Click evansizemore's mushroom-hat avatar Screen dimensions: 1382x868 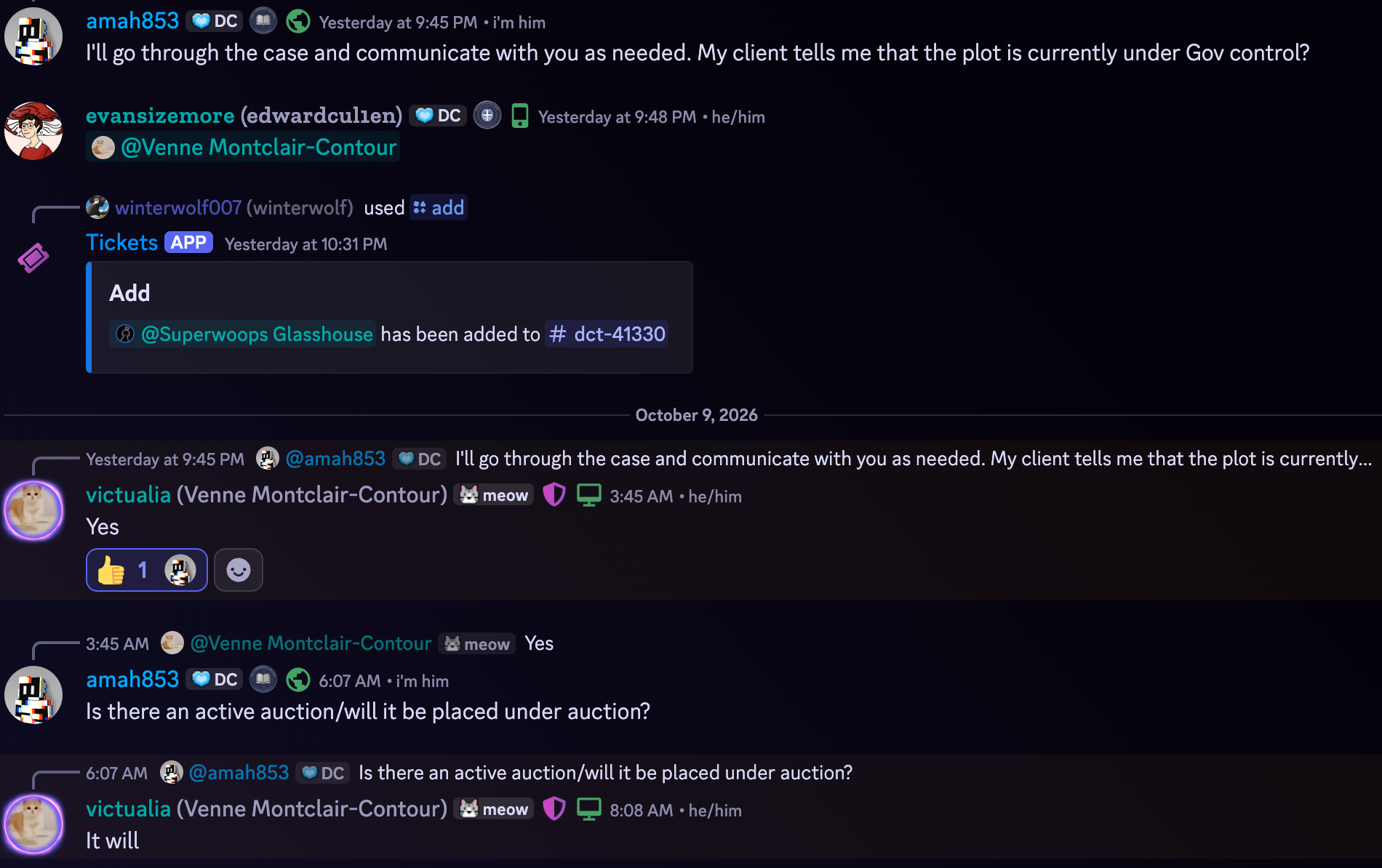(33, 131)
